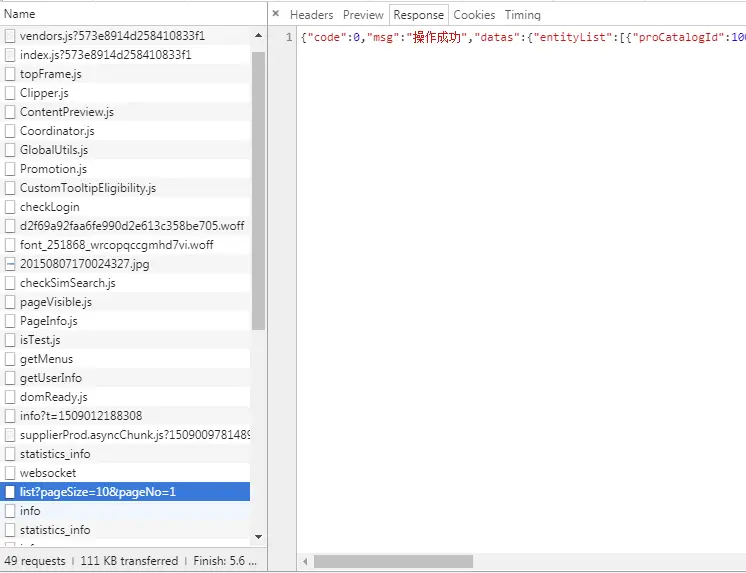The height and width of the screenshot is (573, 746).
Task: Click the image icon beside 20150807170024327.jpg
Action: [10, 264]
